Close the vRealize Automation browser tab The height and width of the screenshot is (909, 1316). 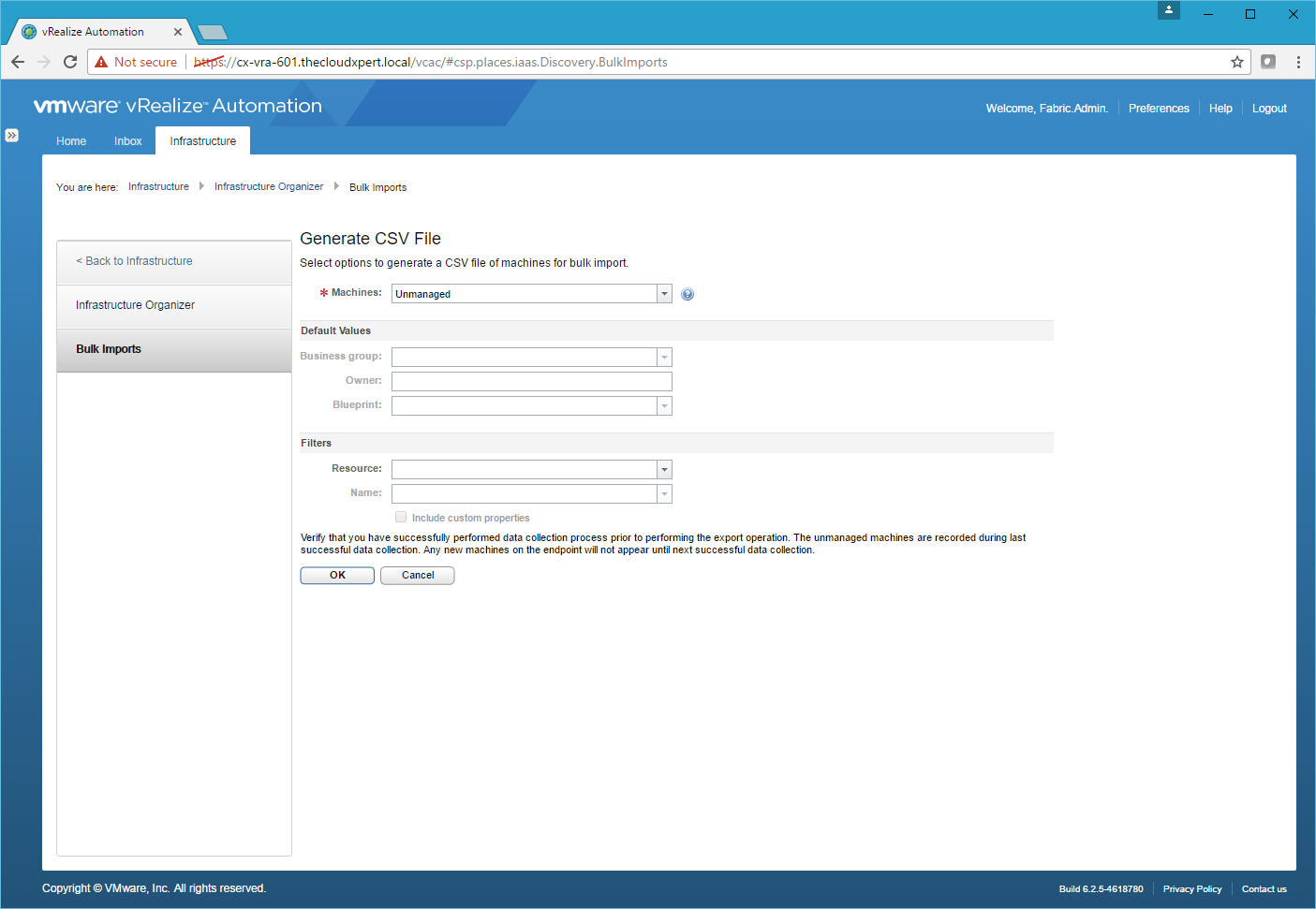[178, 32]
